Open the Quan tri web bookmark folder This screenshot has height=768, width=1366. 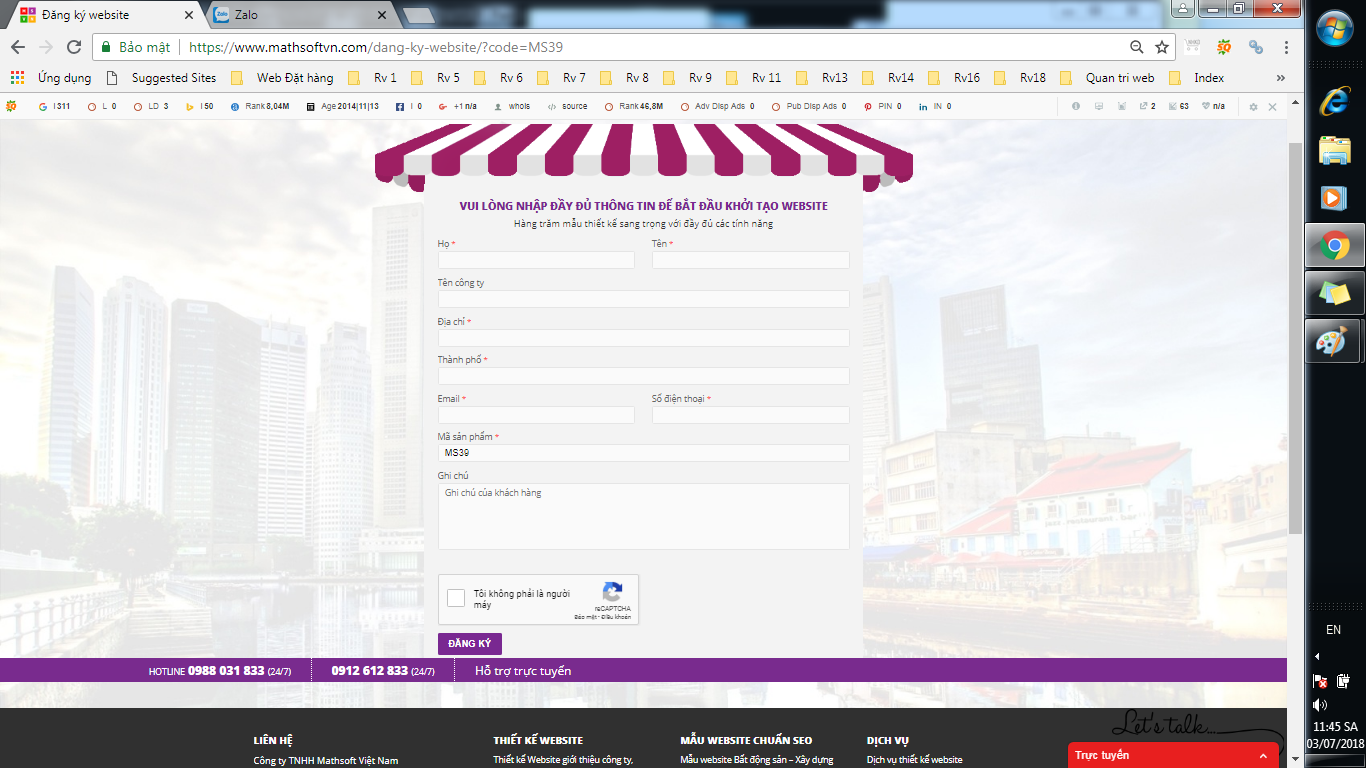1106,77
